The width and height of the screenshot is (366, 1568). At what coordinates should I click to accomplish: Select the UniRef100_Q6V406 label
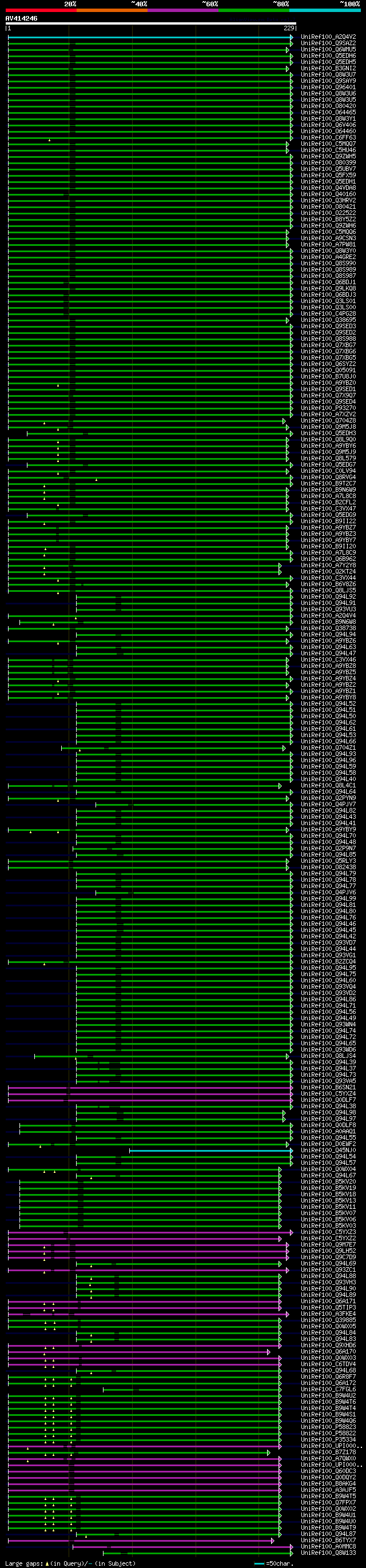point(328,125)
